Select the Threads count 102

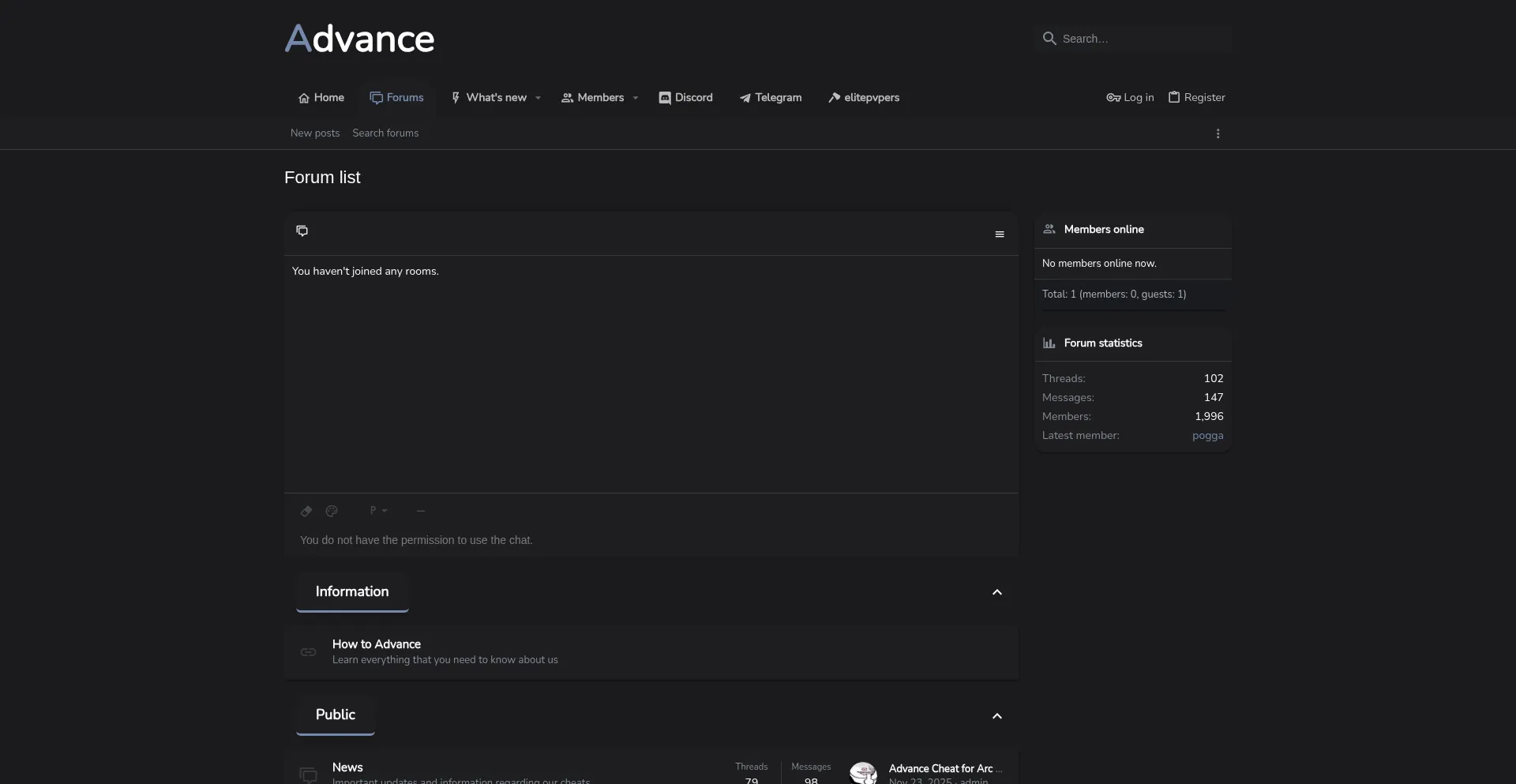[x=1214, y=379]
